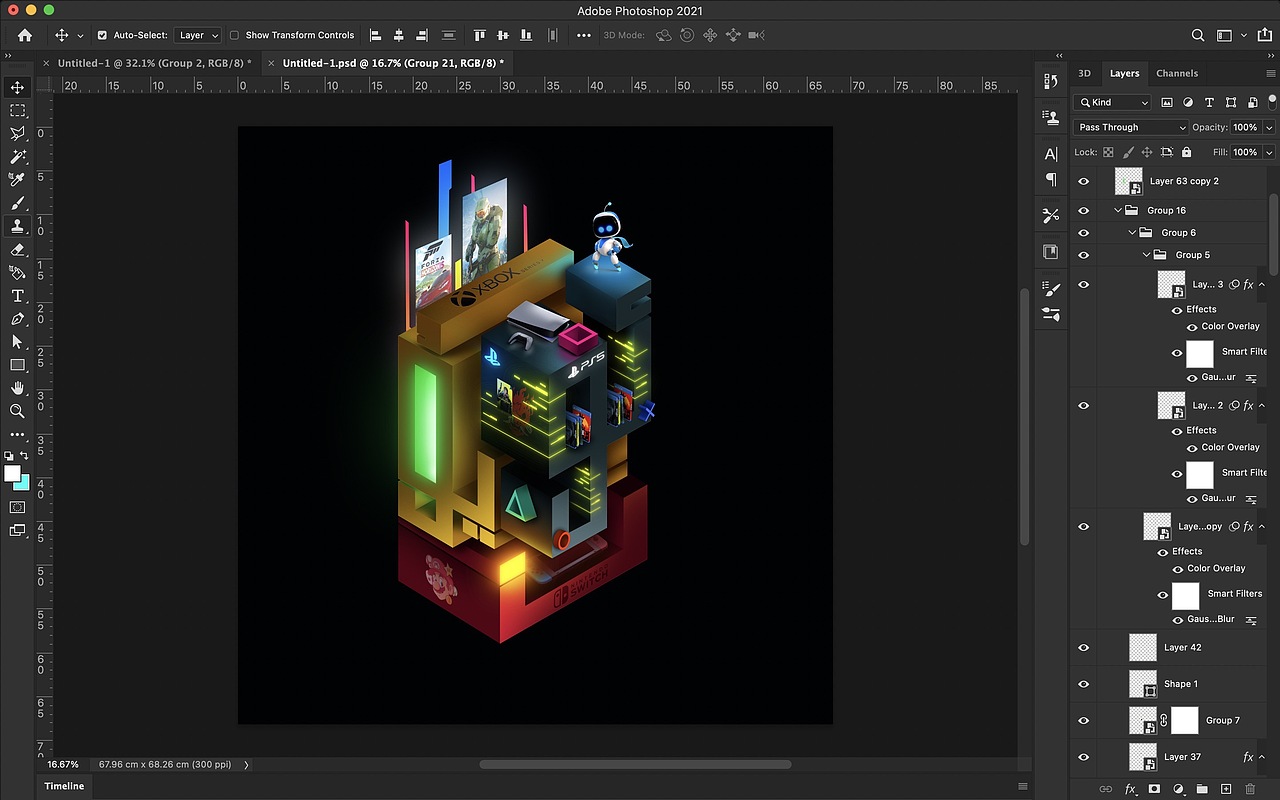
Task: Open the Kind filter dropdown
Action: pos(1113,102)
